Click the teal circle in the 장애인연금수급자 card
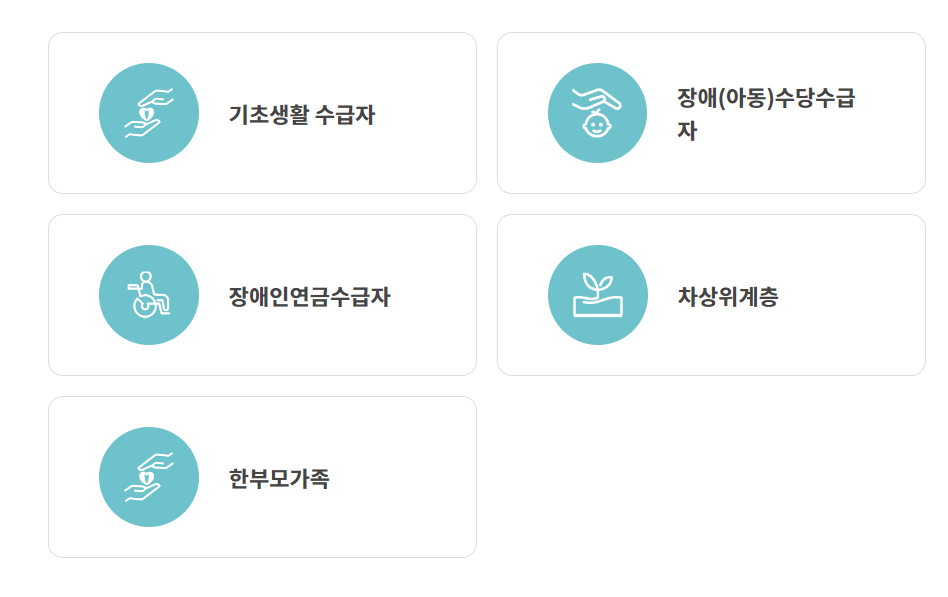This screenshot has width=948, height=597. coord(149,295)
